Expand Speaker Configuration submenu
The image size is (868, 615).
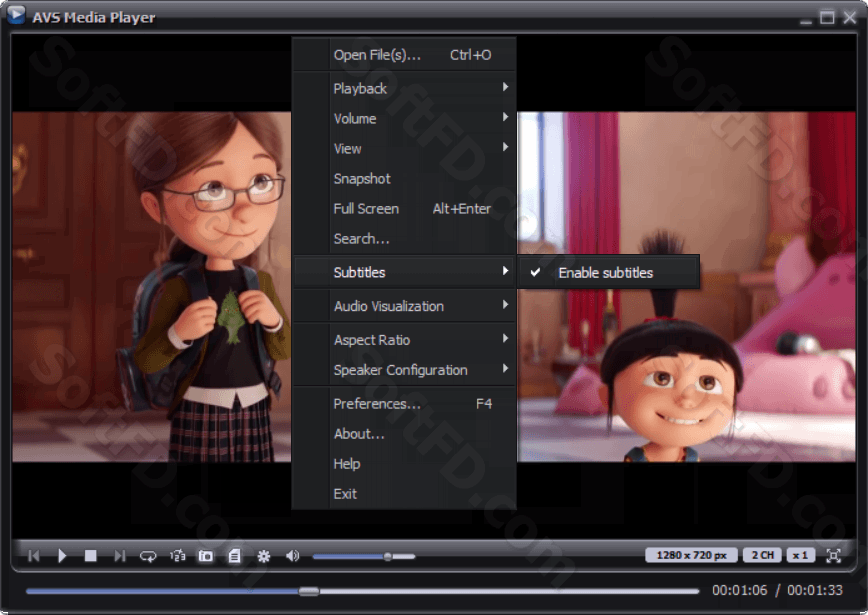point(404,370)
